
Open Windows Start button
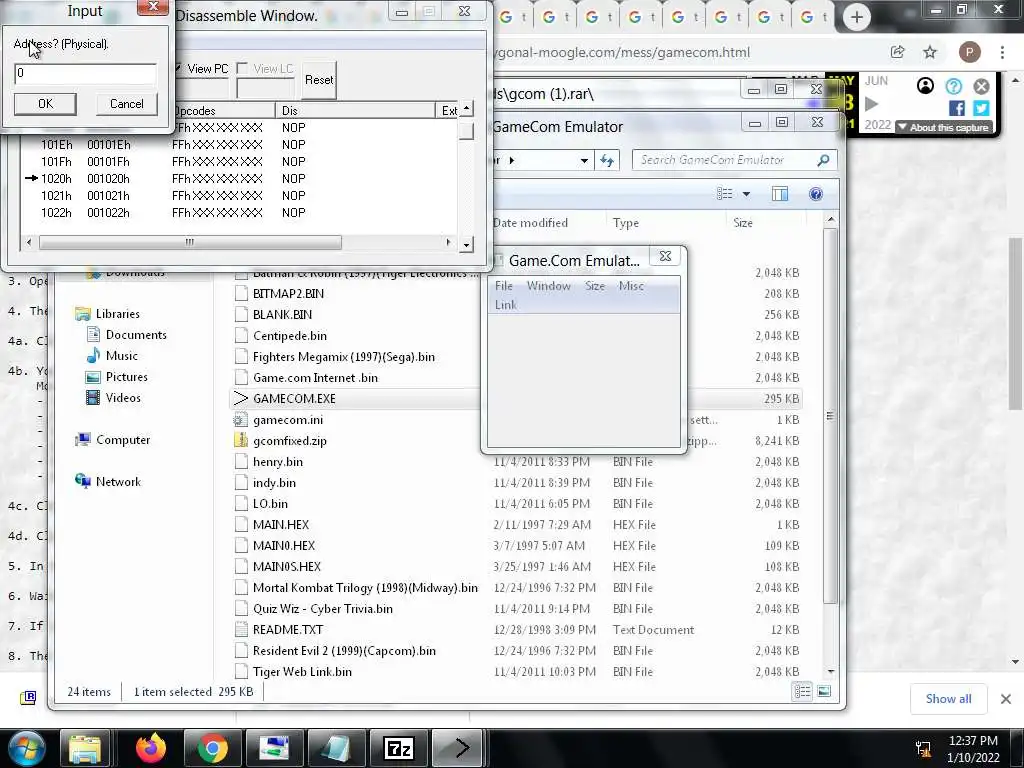(x=25, y=748)
